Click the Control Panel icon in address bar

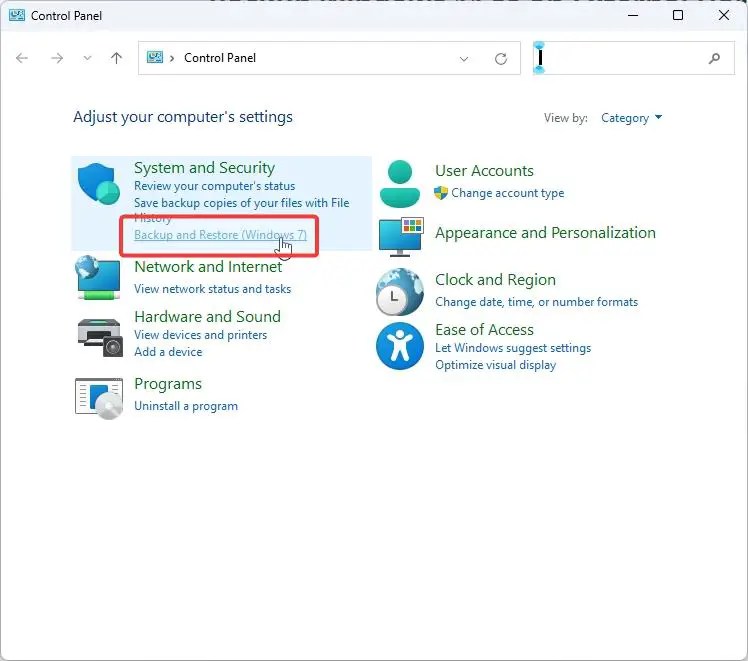click(x=155, y=58)
